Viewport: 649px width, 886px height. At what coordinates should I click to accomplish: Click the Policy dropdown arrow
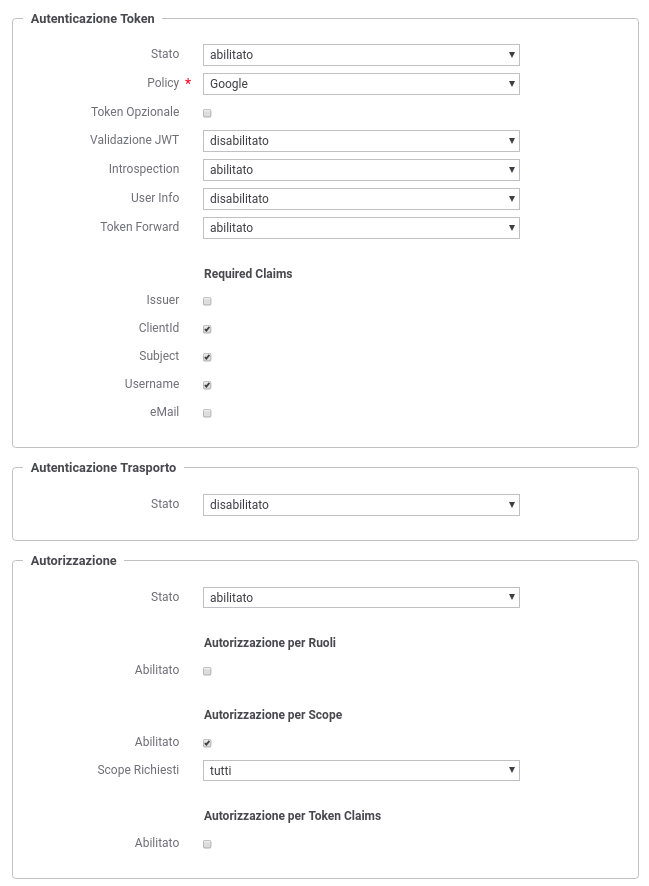click(x=512, y=84)
